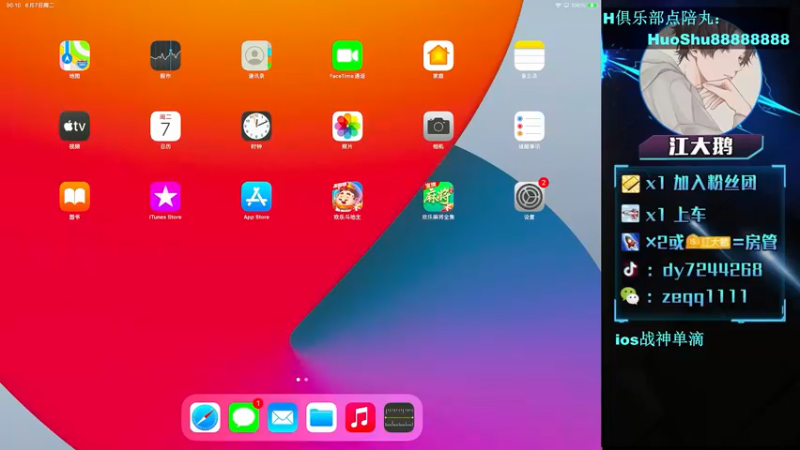Open the App Store
This screenshot has height=450, width=800.
[x=256, y=196]
